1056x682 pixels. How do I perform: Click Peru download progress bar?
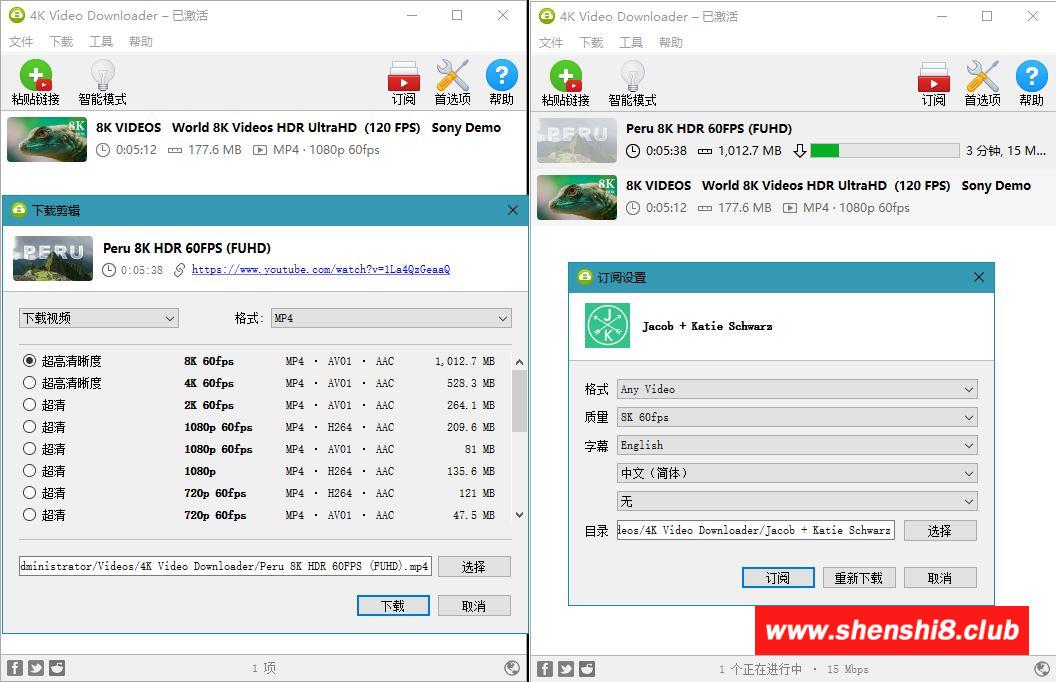tap(885, 151)
